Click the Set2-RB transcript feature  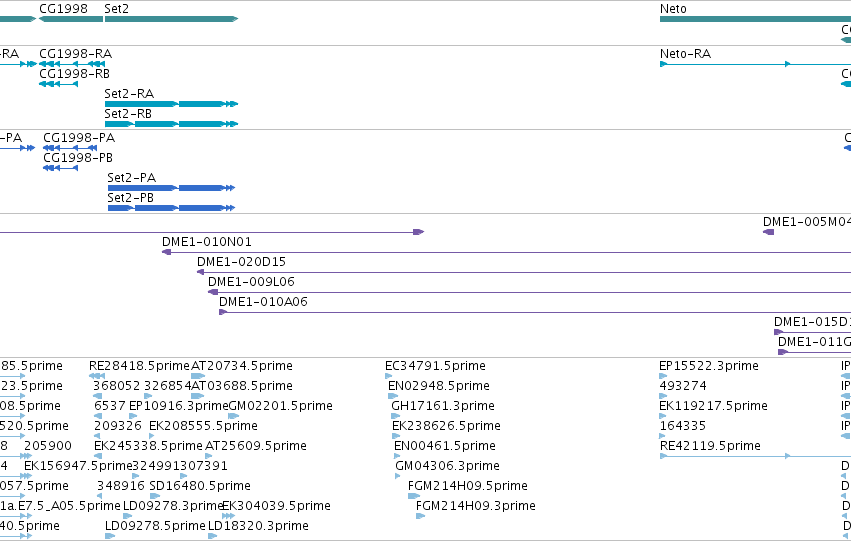click(172, 124)
